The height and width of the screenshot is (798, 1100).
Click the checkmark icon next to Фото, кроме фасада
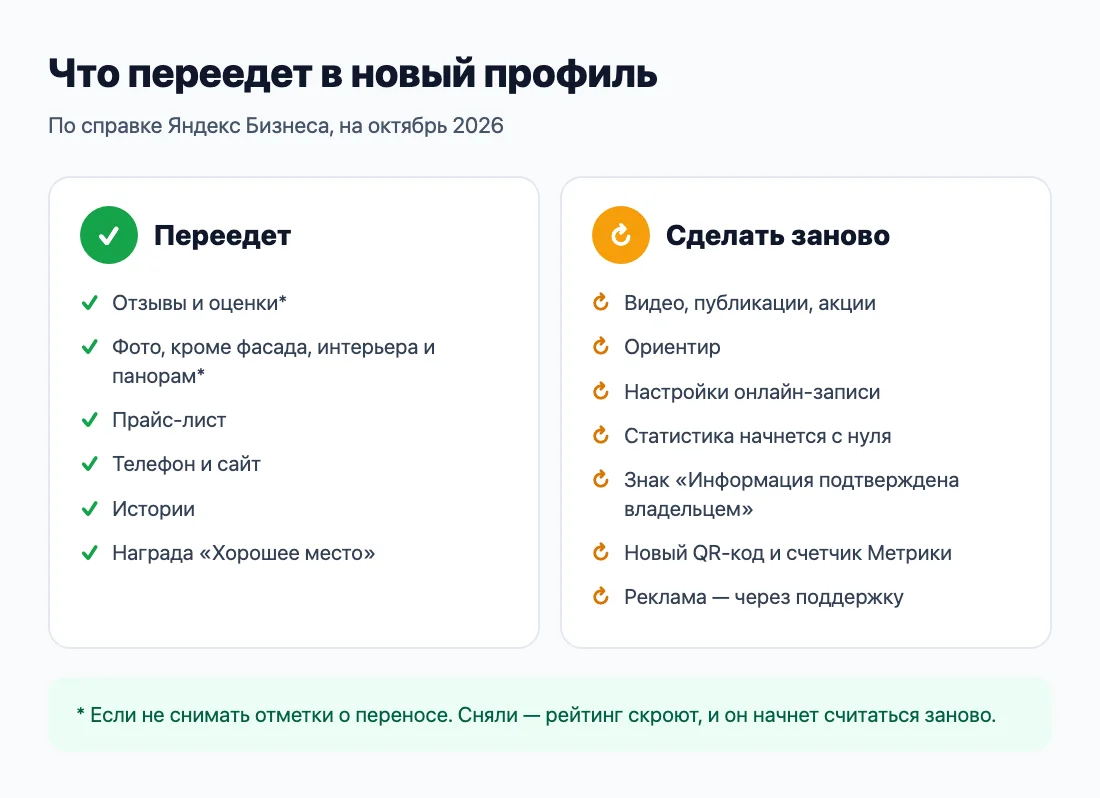tap(90, 347)
